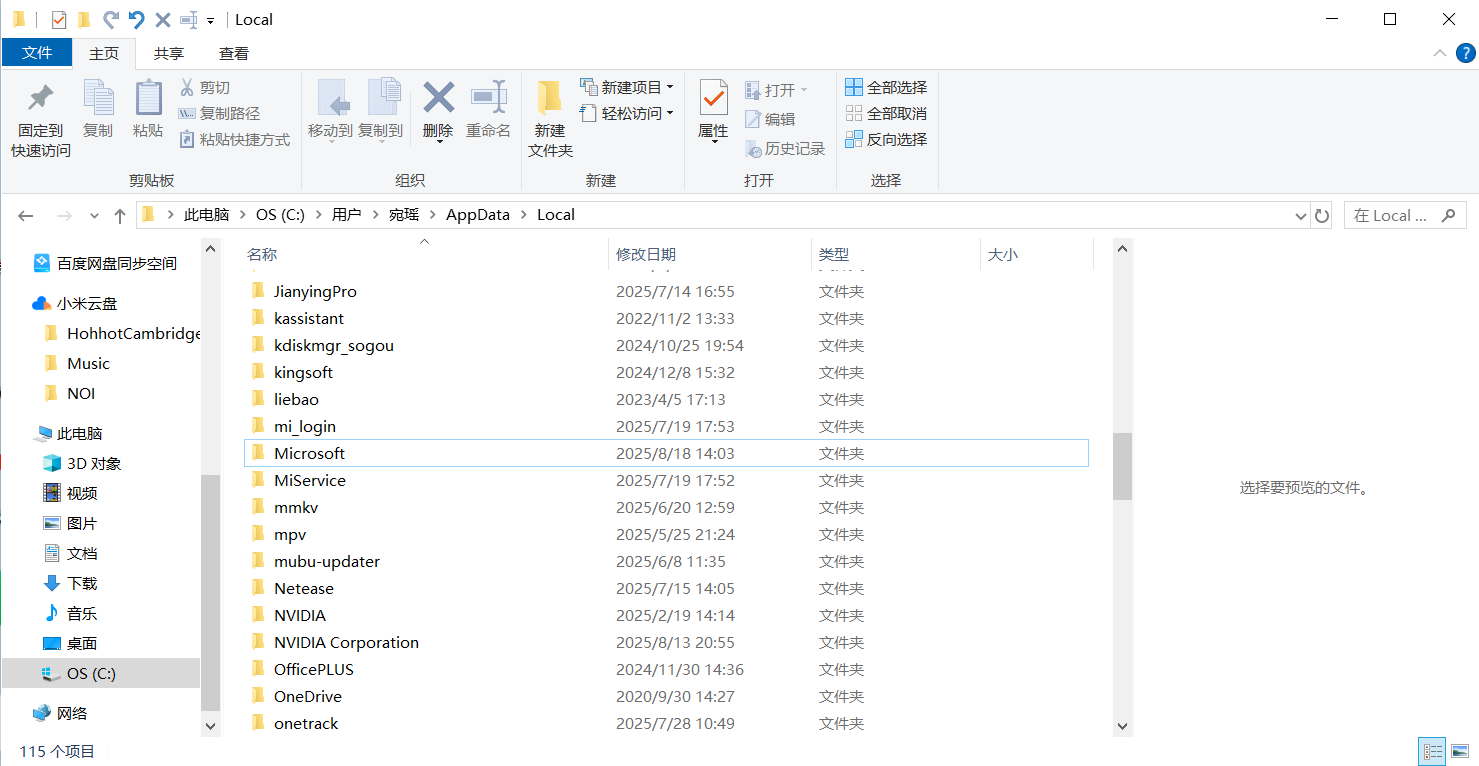Select Paste shortcut (粘贴快捷方式)
Screen dimensions: 1479x766
click(x=234, y=140)
